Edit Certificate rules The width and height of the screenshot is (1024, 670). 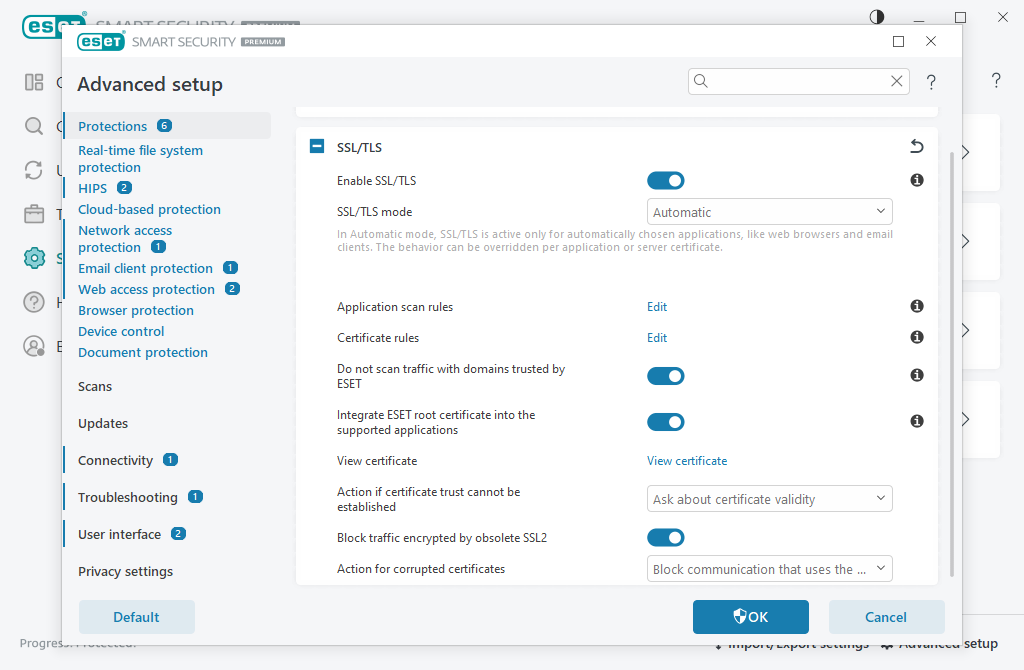tap(657, 338)
